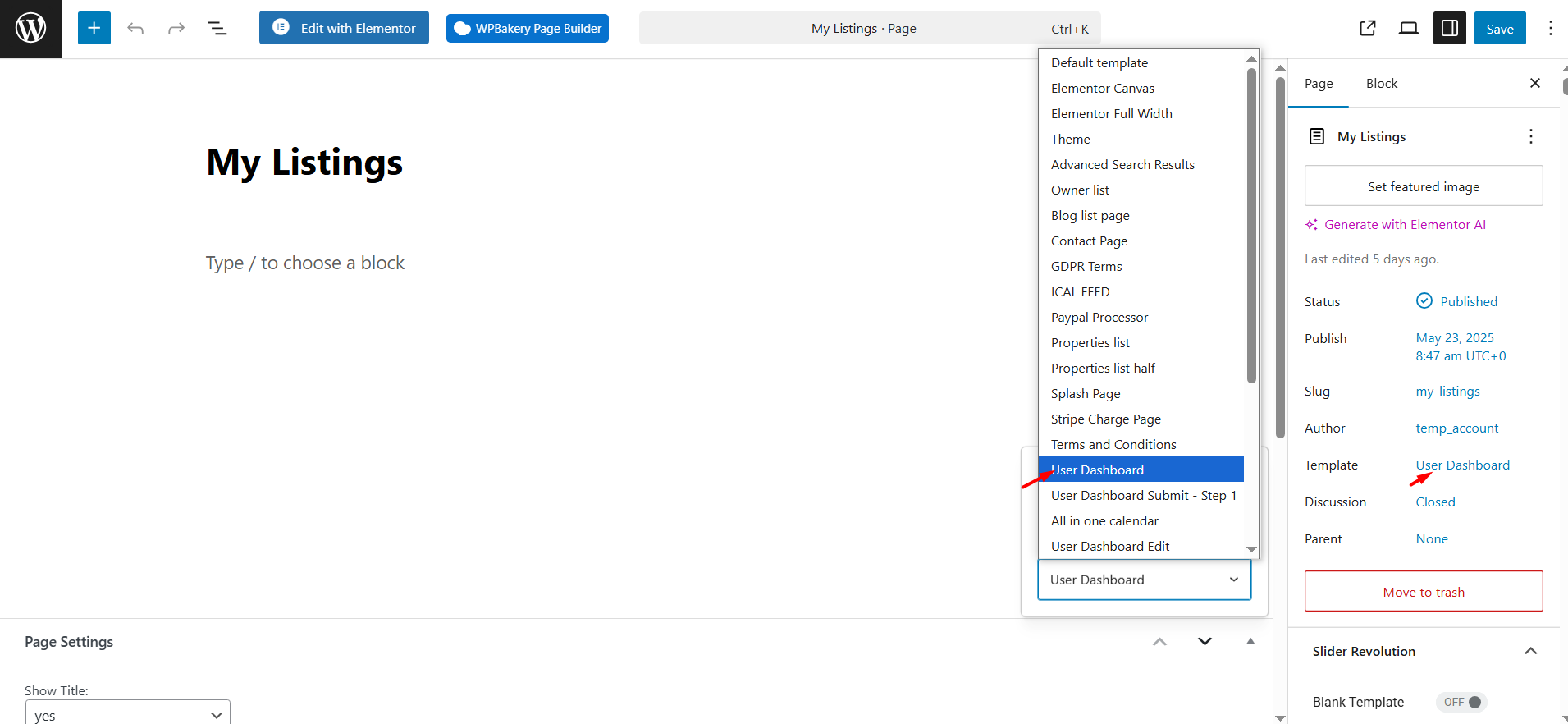This screenshot has width=1568, height=724.
Task: Open the Document Overview list icon
Action: tap(217, 29)
